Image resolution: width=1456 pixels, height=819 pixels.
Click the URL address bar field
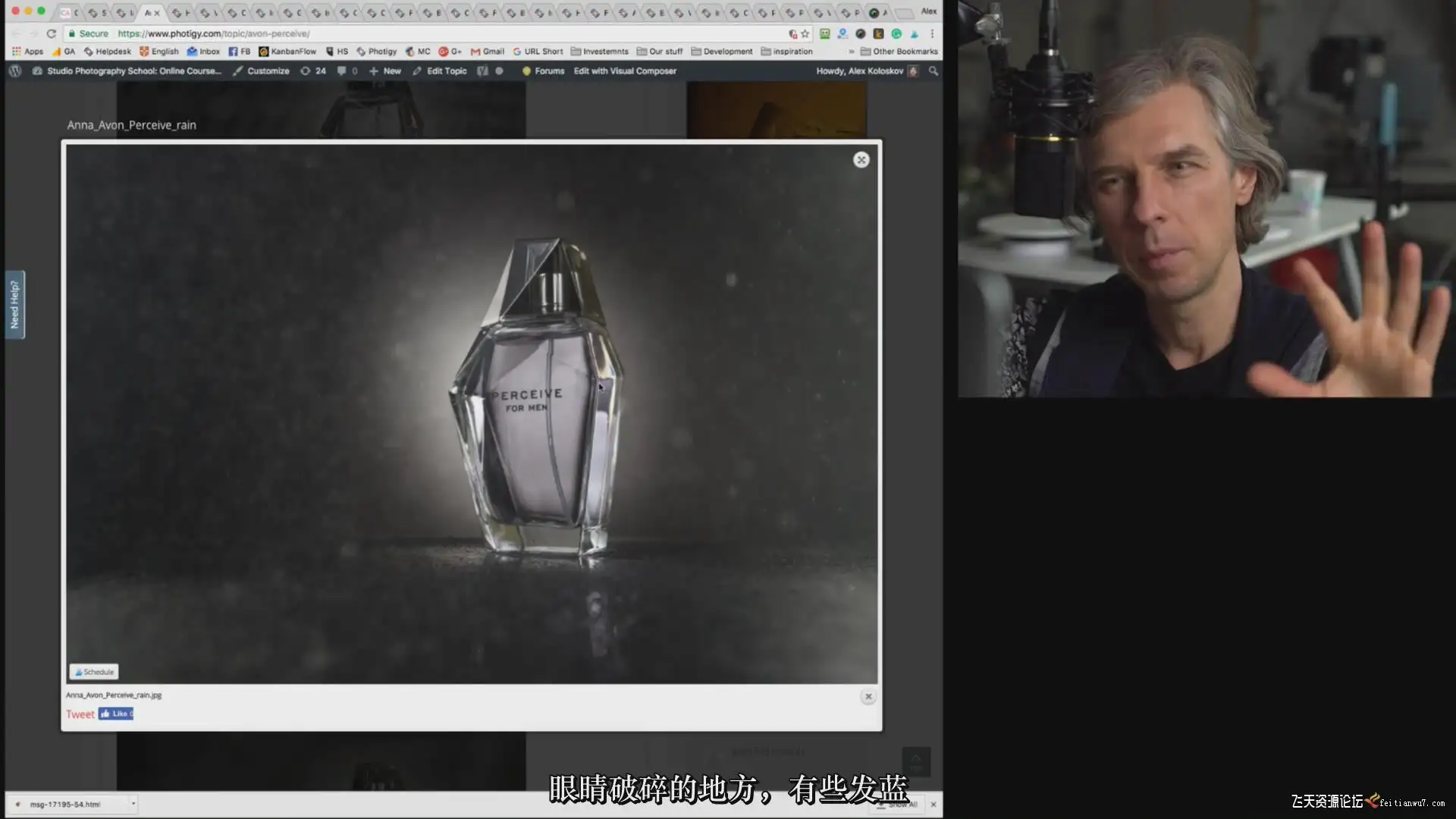point(447,33)
